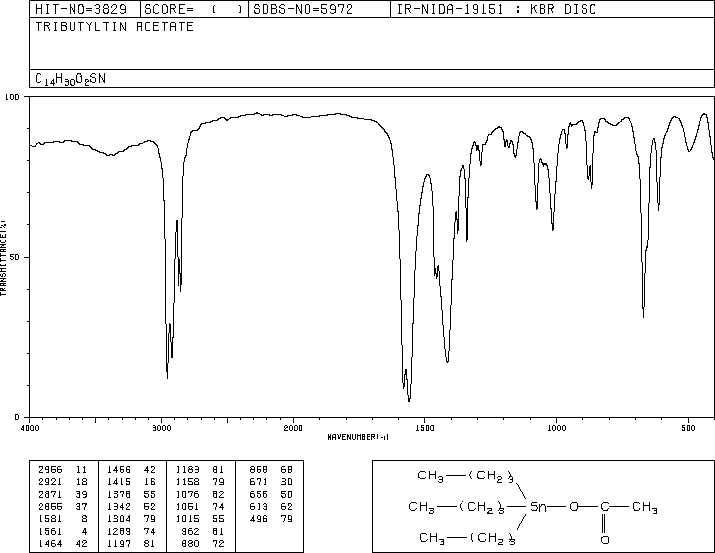
Task: Click the 500 tick label on wavenumber axis
Action: [688, 428]
